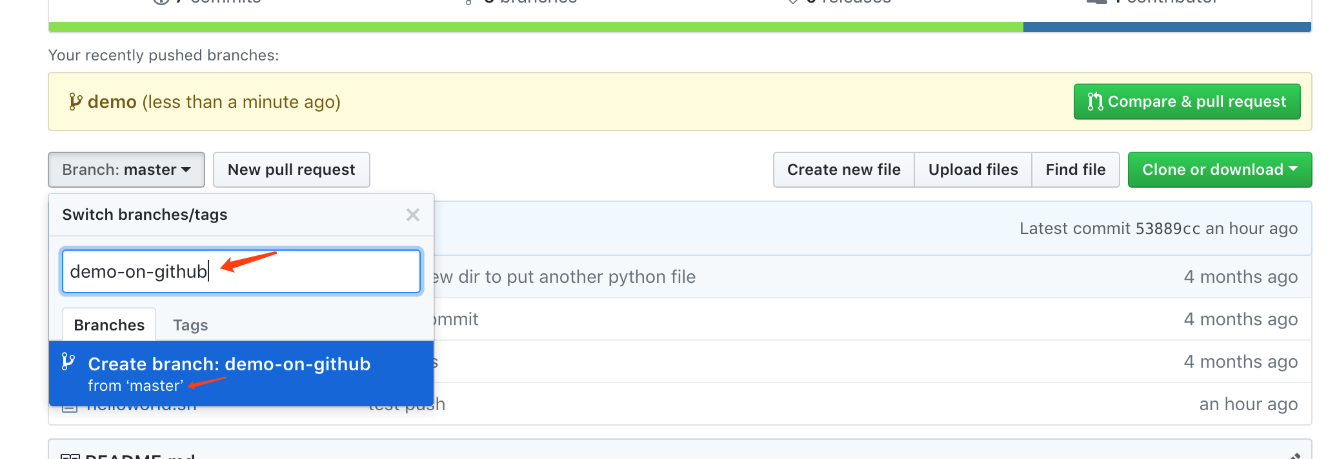Open the recently pushed demo branch link
Screen dimensions: 1337x459
click(x=112, y=102)
